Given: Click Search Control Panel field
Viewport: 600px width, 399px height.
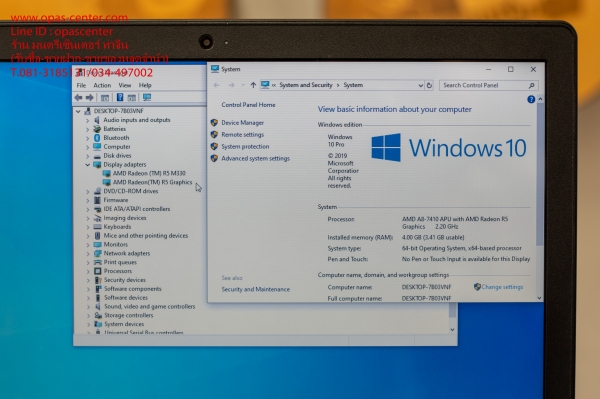Looking at the screenshot, I should pyautogui.click(x=489, y=85).
